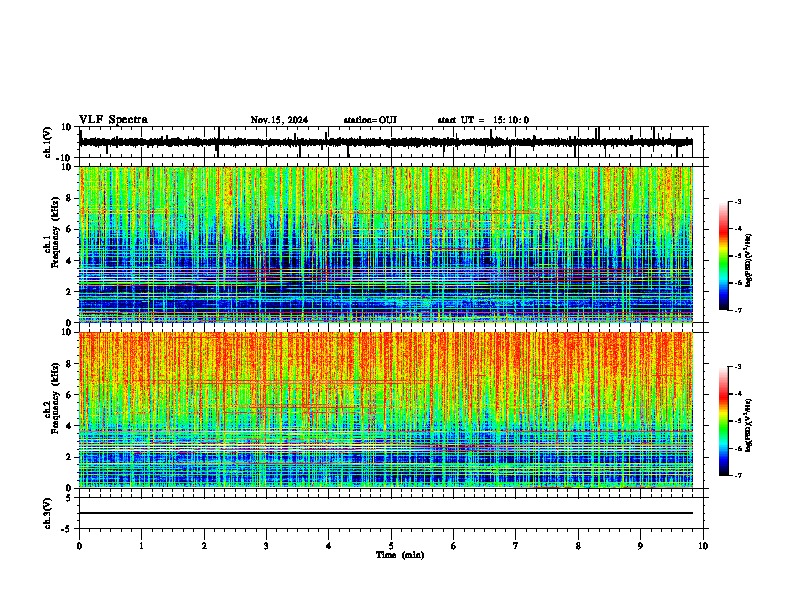Click the ch.1 colorbar log(PSD) unit label
This screenshot has height=612, width=792.
coord(749,261)
